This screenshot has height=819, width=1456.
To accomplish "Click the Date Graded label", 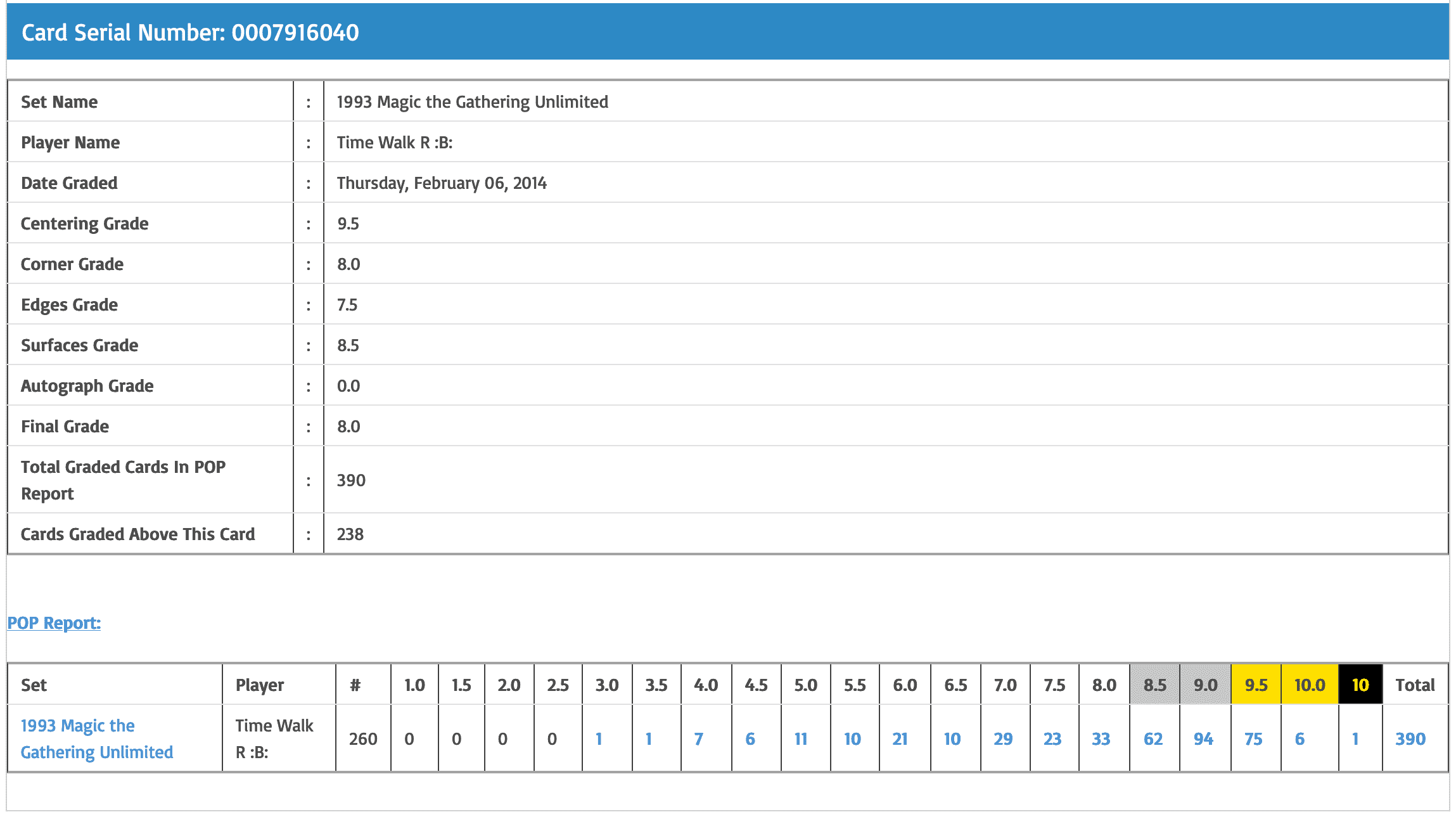I will 69,183.
